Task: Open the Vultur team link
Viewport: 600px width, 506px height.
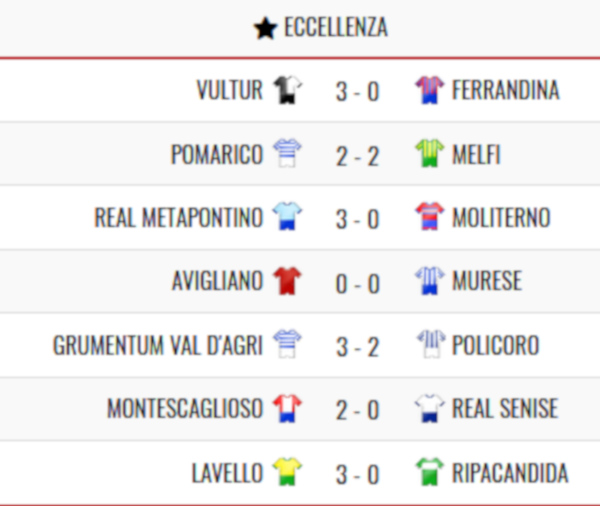Action: [x=230, y=90]
